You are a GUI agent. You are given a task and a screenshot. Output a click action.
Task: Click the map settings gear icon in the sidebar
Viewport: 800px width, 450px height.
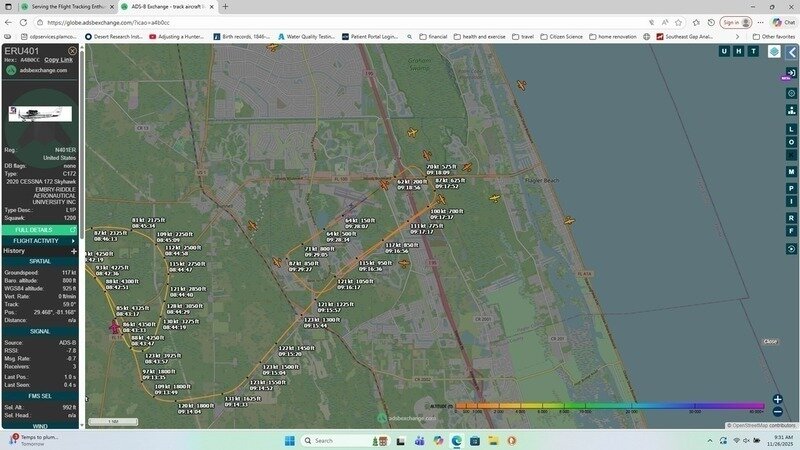[791, 93]
